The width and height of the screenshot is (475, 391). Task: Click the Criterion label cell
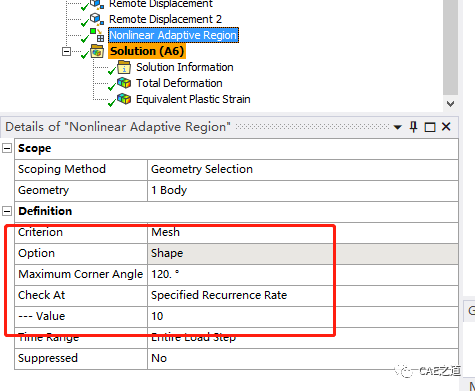coord(81,233)
